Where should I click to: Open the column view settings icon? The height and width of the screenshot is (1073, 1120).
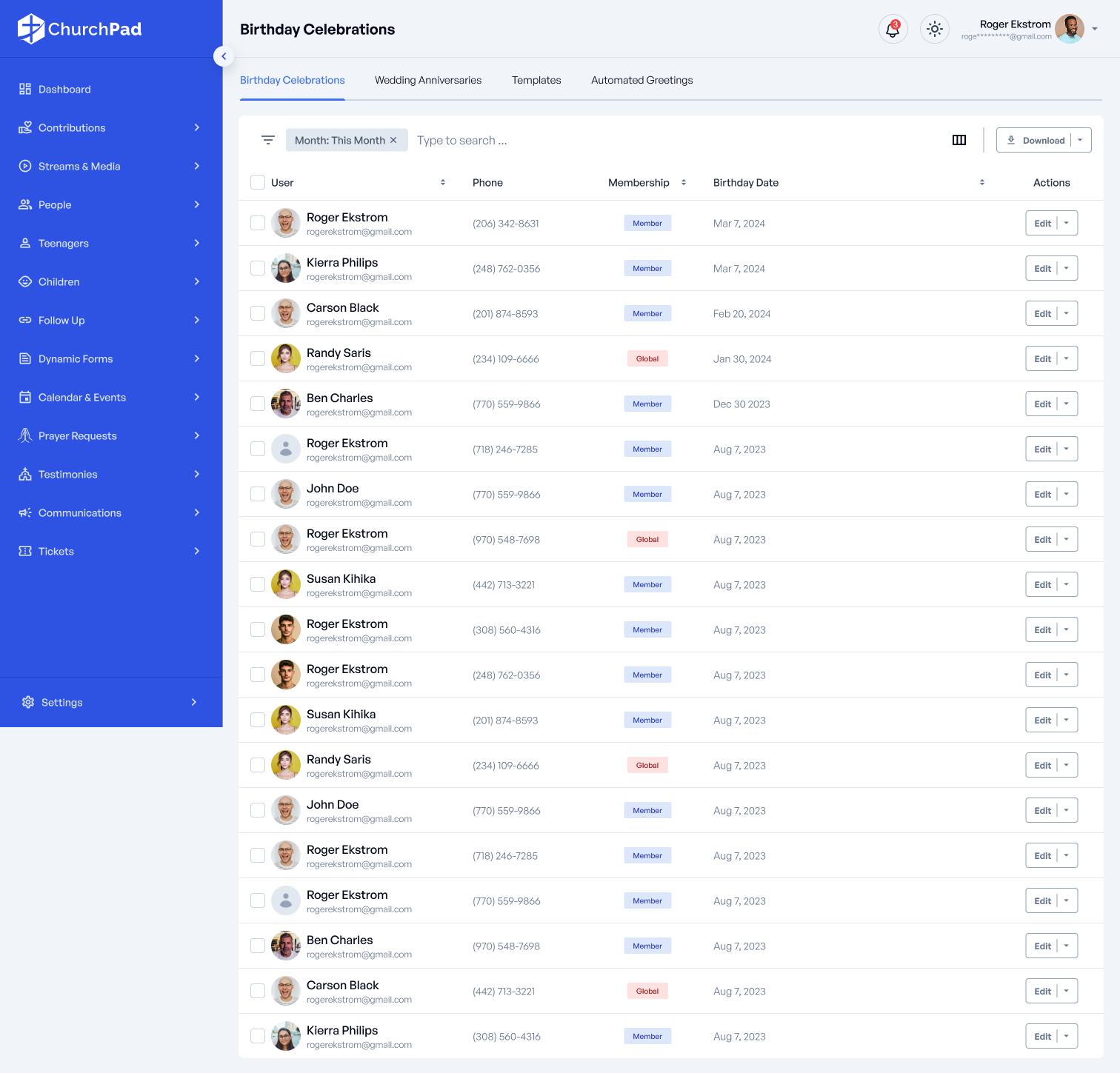[x=959, y=140]
